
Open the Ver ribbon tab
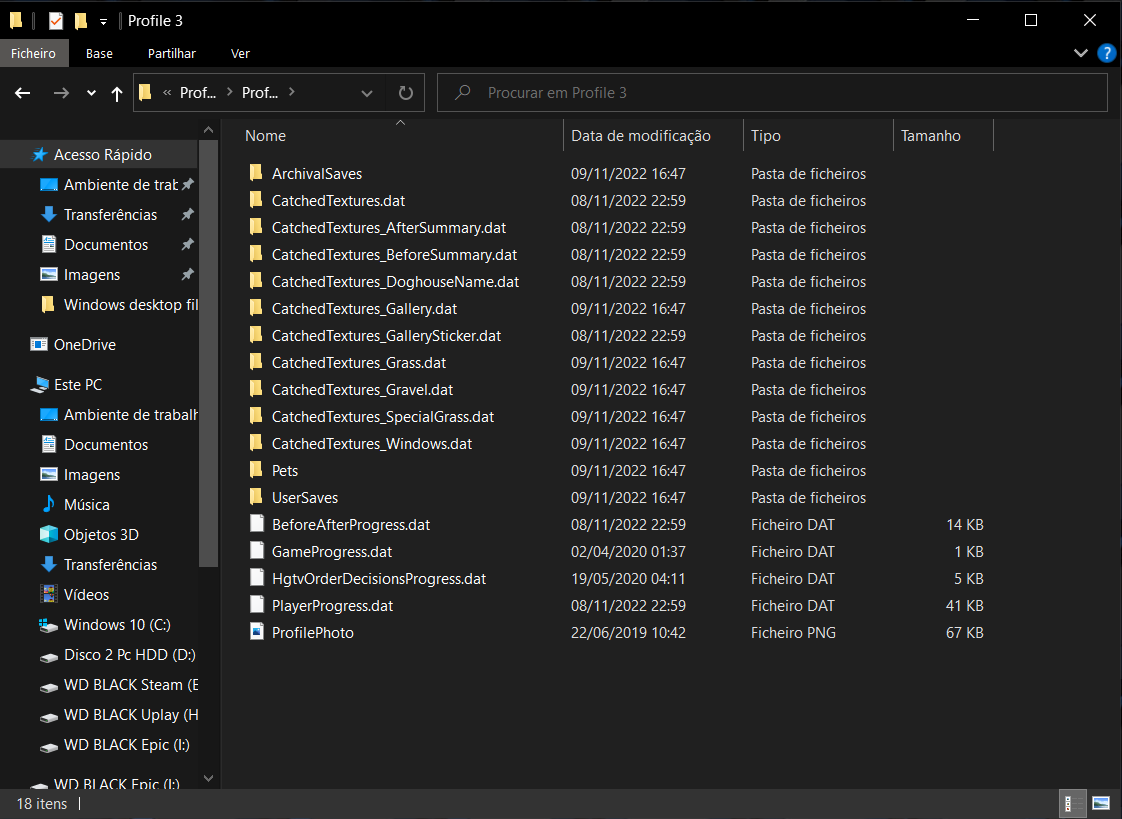240,53
